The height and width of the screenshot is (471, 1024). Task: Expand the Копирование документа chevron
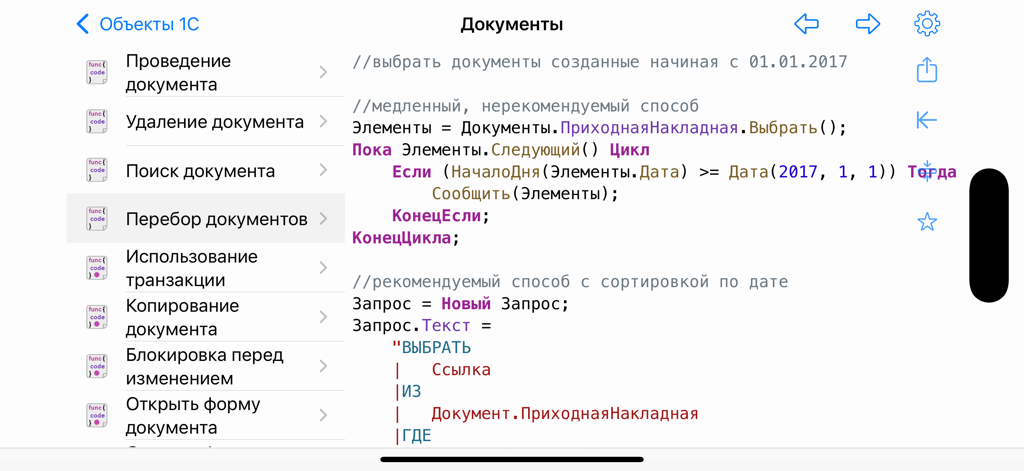(x=323, y=317)
